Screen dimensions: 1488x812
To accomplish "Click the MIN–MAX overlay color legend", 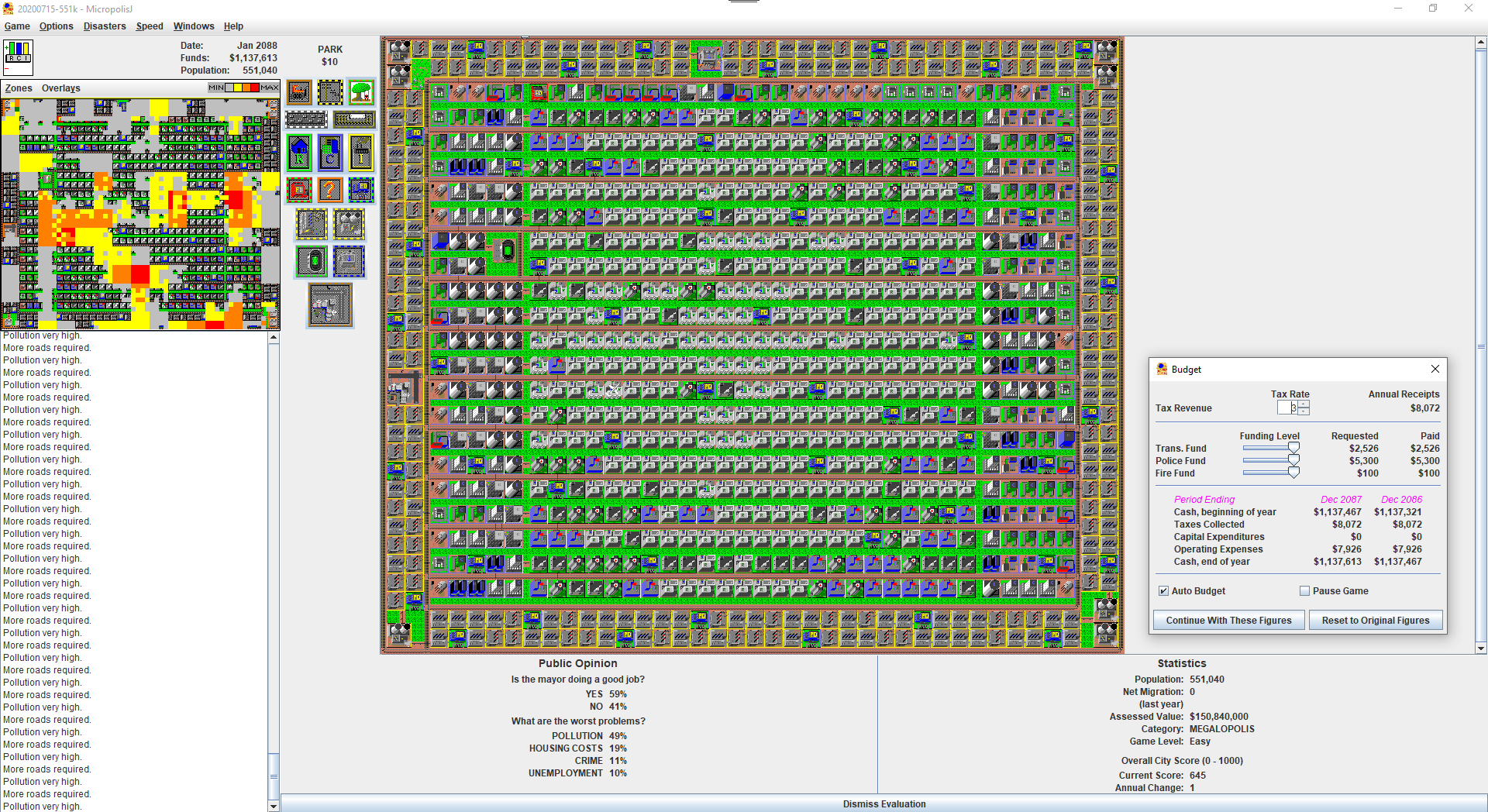I will (x=243, y=88).
